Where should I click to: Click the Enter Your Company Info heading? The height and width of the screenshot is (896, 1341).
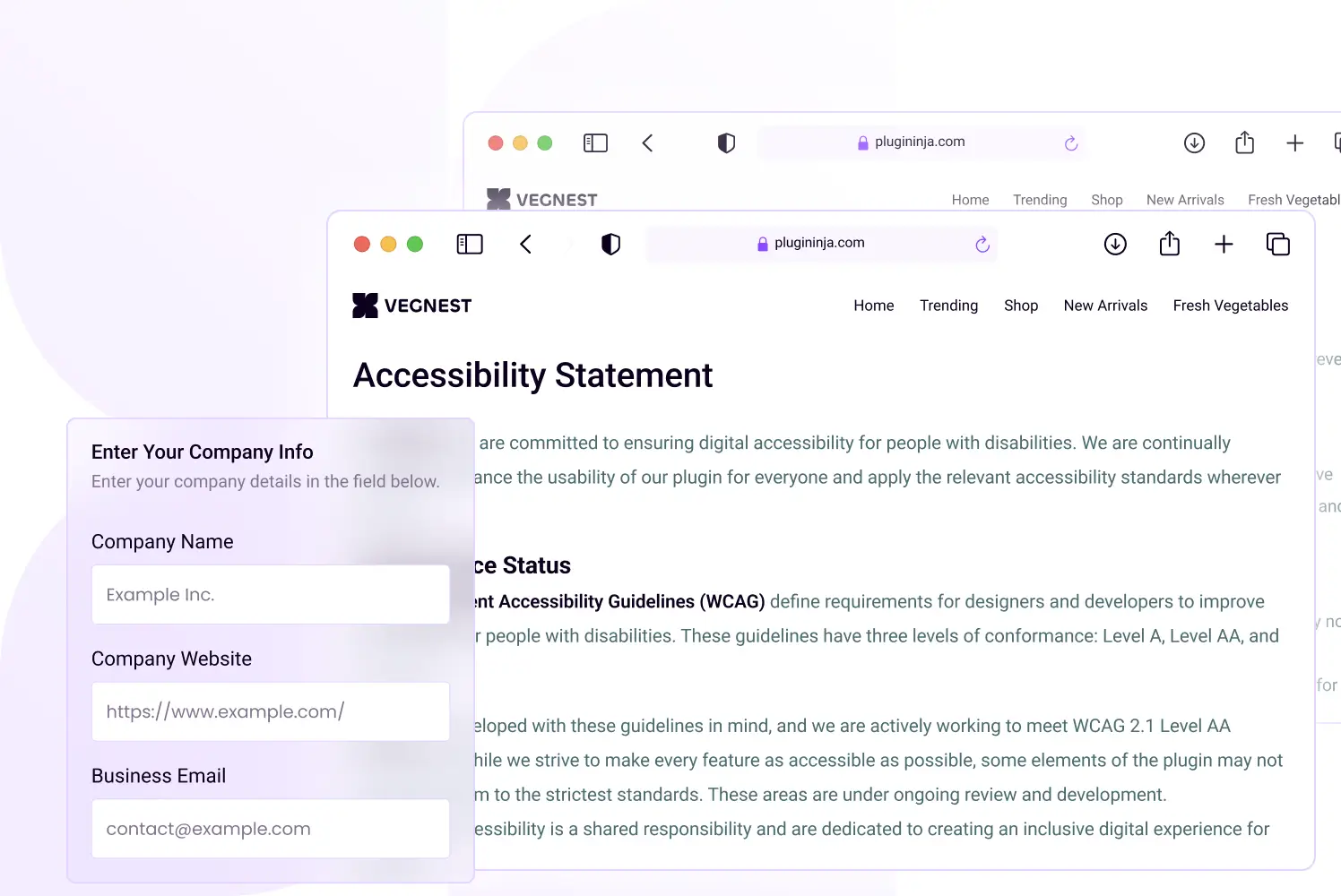pos(203,452)
